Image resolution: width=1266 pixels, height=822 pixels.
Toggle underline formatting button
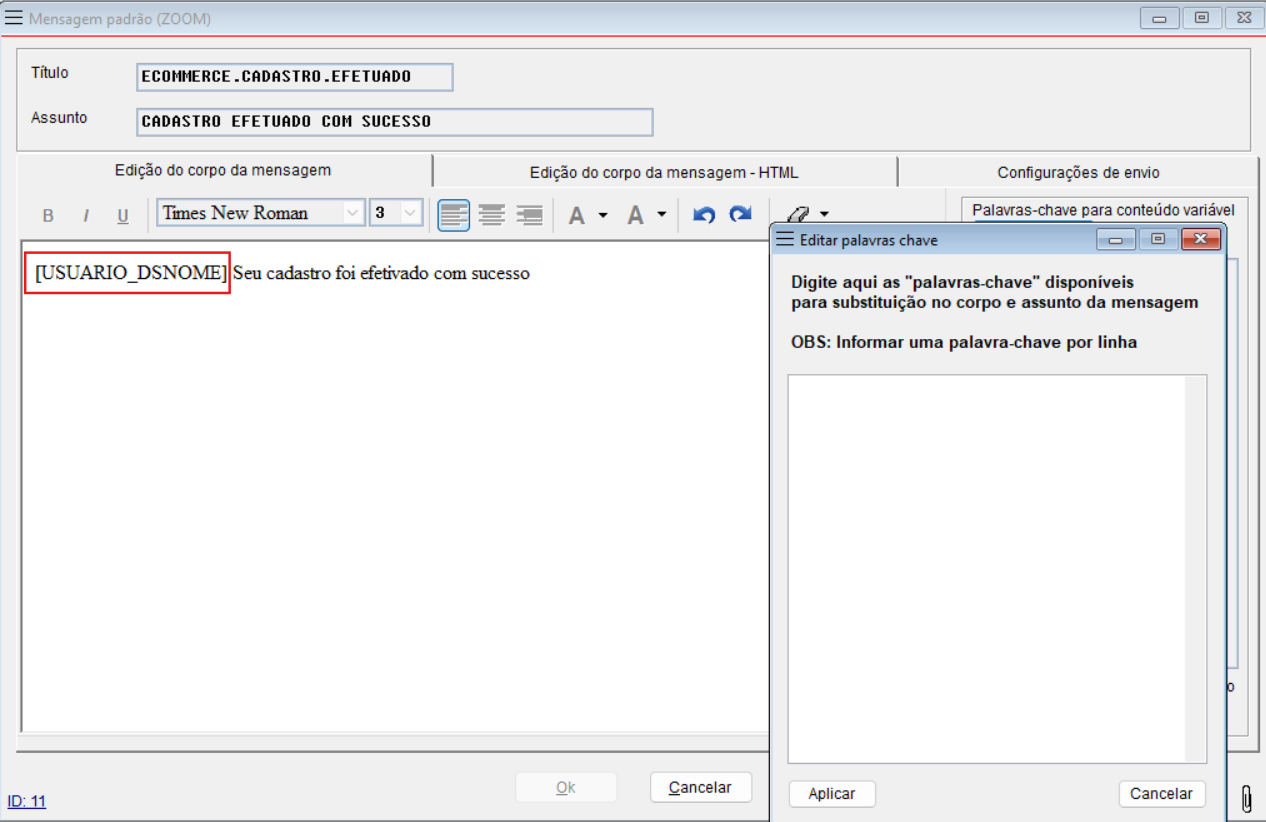[x=123, y=215]
